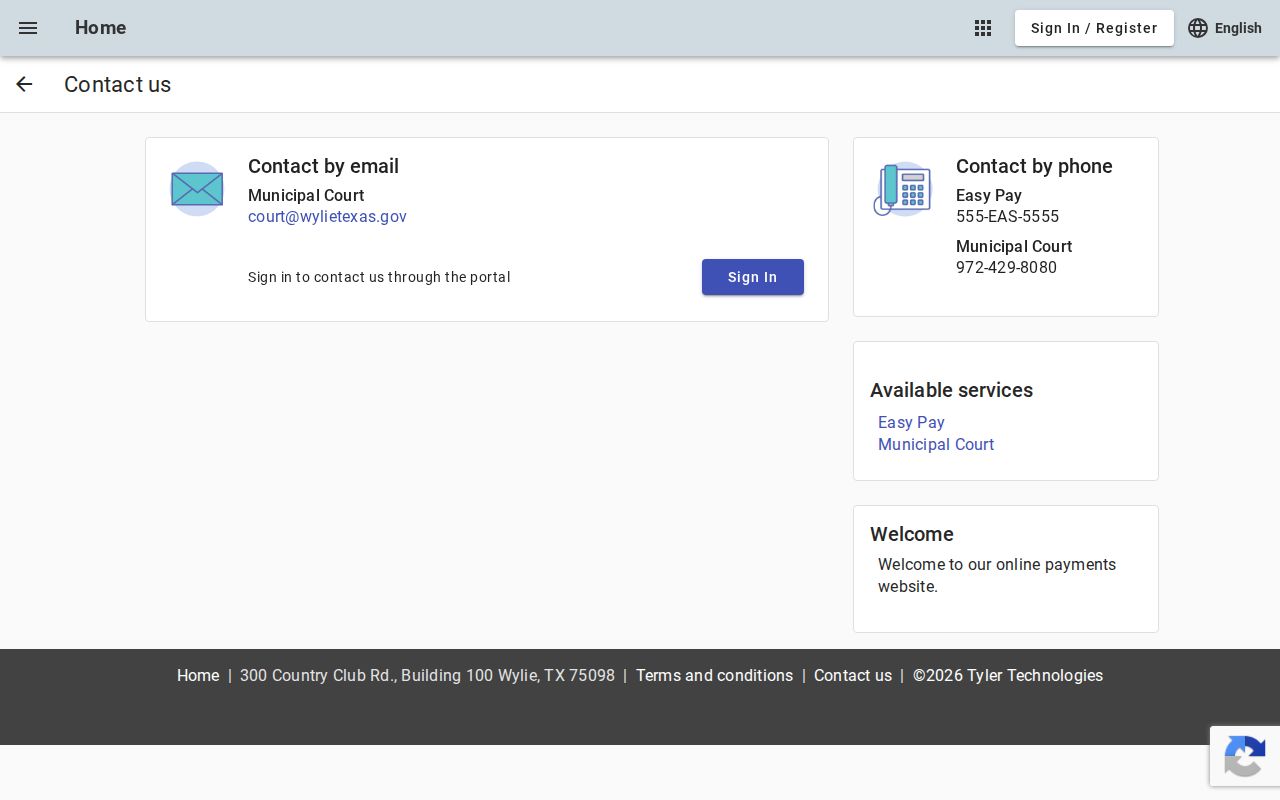Click the envelope email icon
The width and height of the screenshot is (1280, 800).
tap(197, 189)
